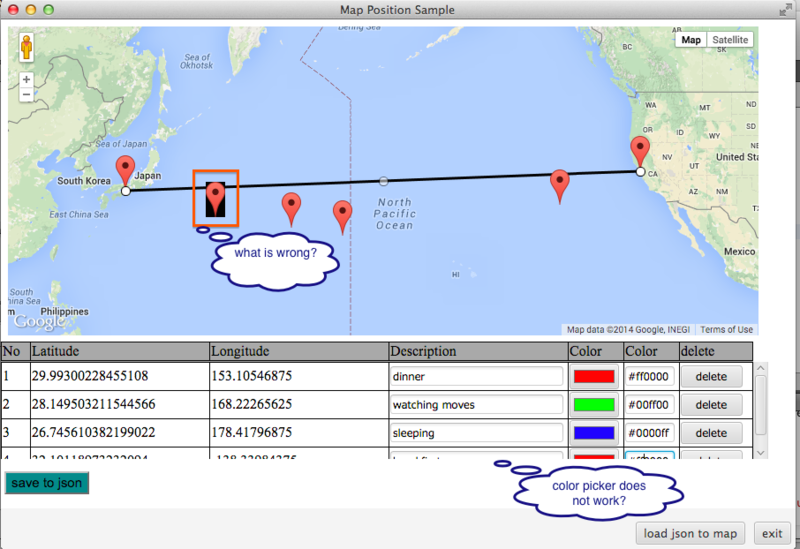This screenshot has width=800, height=549.
Task: Click the fullscreen icon in title bar
Action: click(x=785, y=9)
